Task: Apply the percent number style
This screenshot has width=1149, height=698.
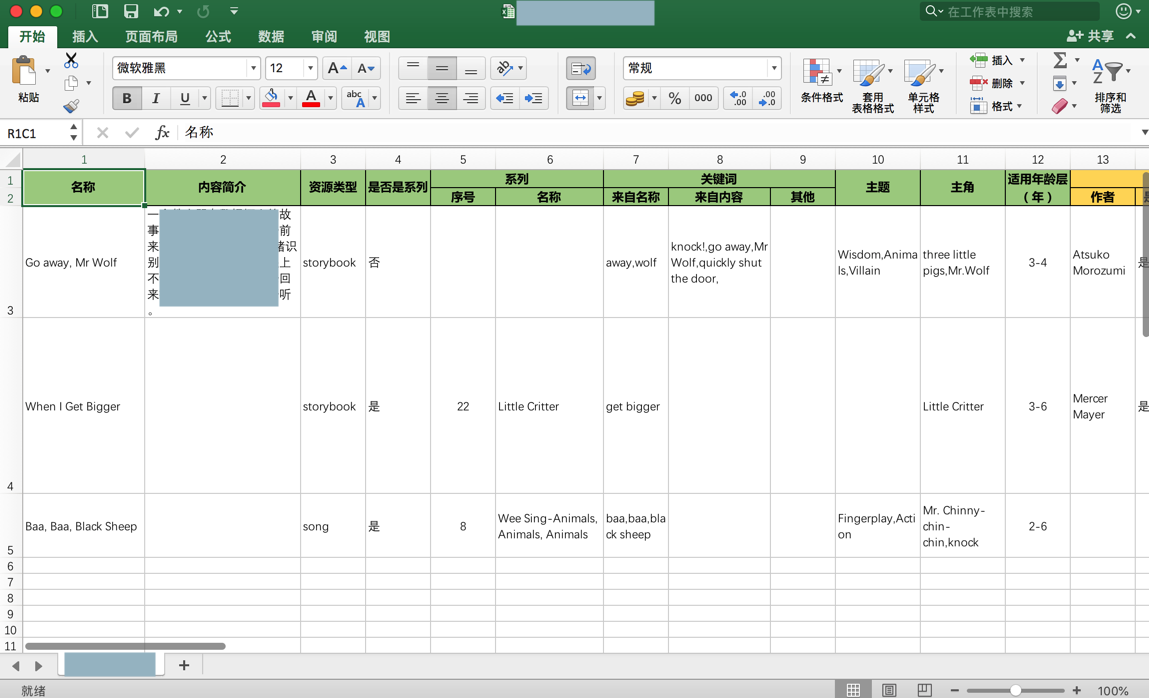Action: click(x=675, y=98)
